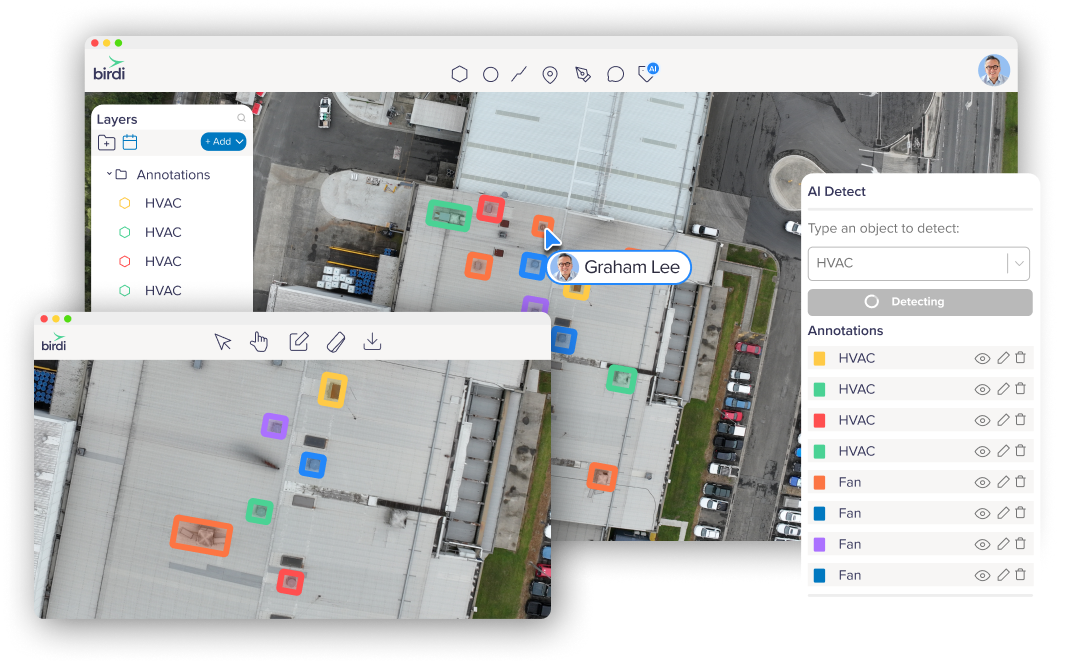1092x665 pixels.
Task: Pick the location marker tool
Action: coord(550,73)
